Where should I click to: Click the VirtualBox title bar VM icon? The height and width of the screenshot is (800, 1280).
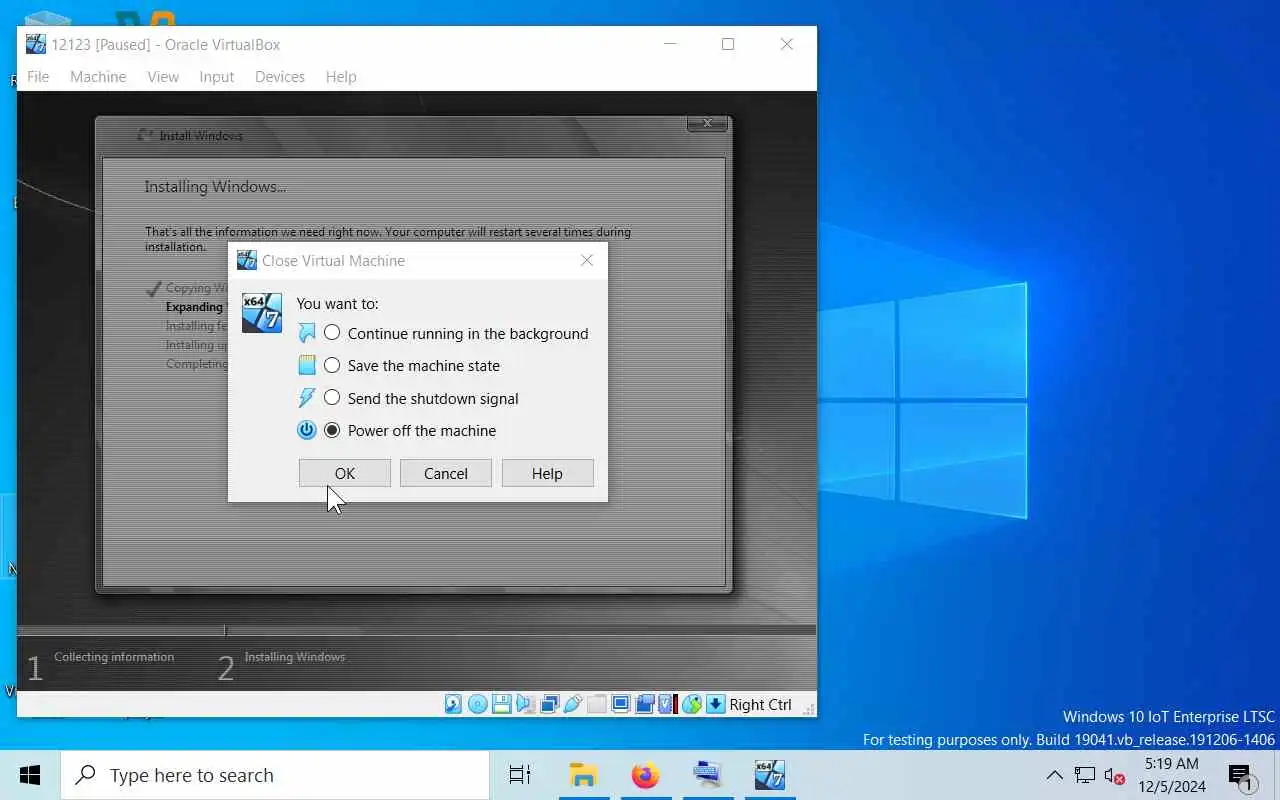coord(36,44)
